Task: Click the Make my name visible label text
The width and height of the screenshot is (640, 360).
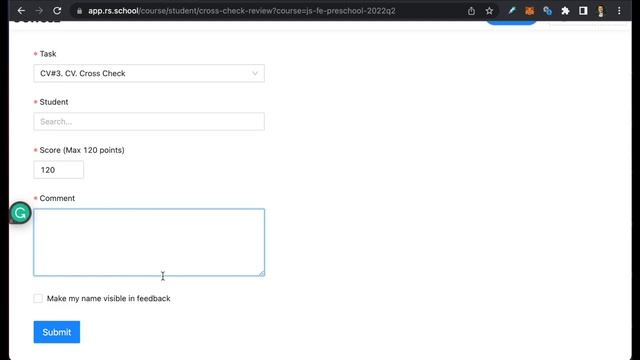Action: tap(109, 298)
